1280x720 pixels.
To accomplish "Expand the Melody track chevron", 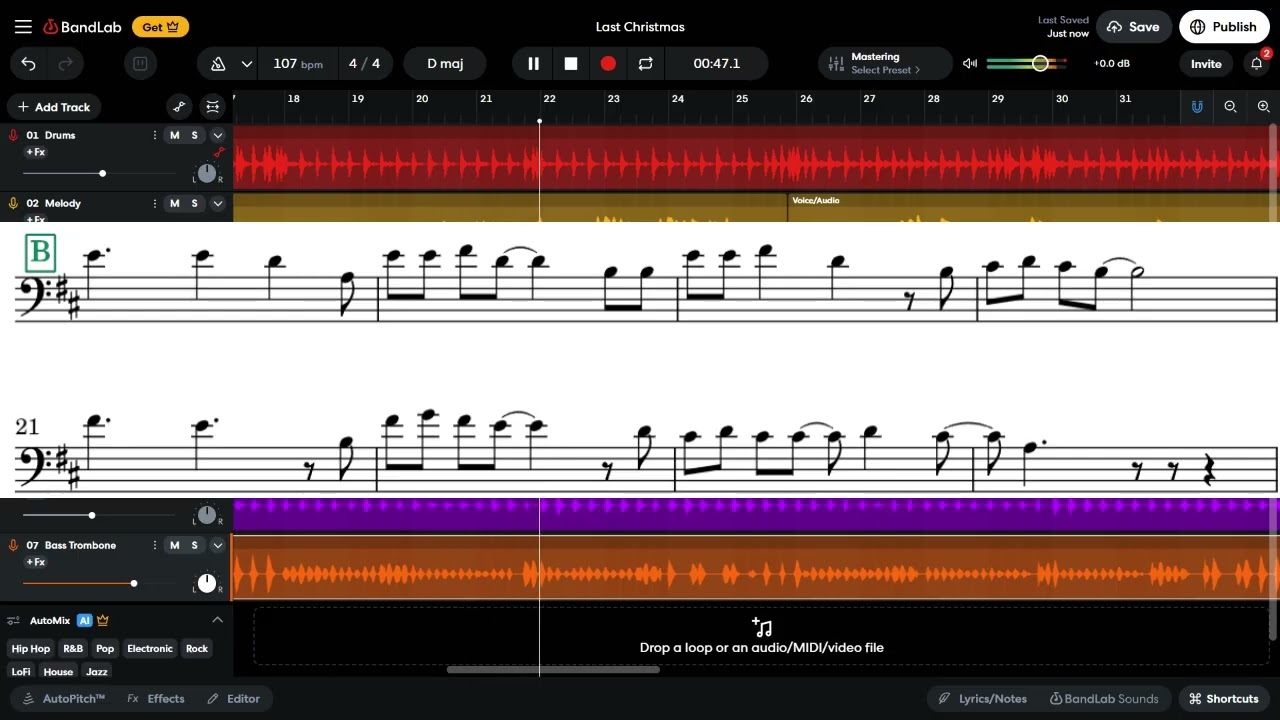I will coord(217,203).
